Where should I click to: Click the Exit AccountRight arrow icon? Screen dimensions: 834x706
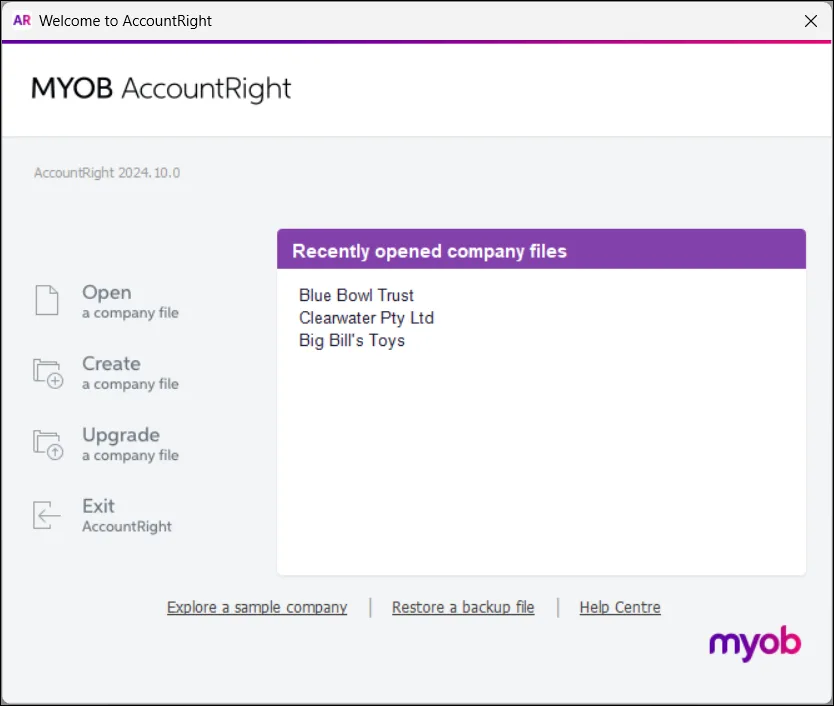(x=47, y=515)
